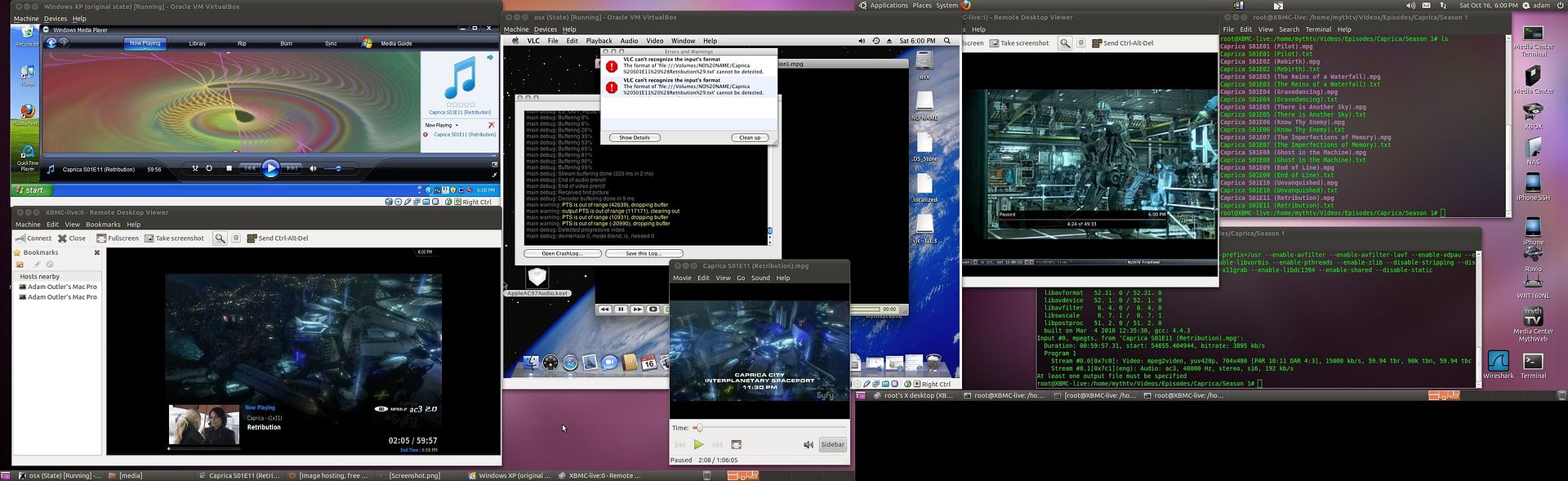Open the volume control in Caprica movie player

coord(808,445)
